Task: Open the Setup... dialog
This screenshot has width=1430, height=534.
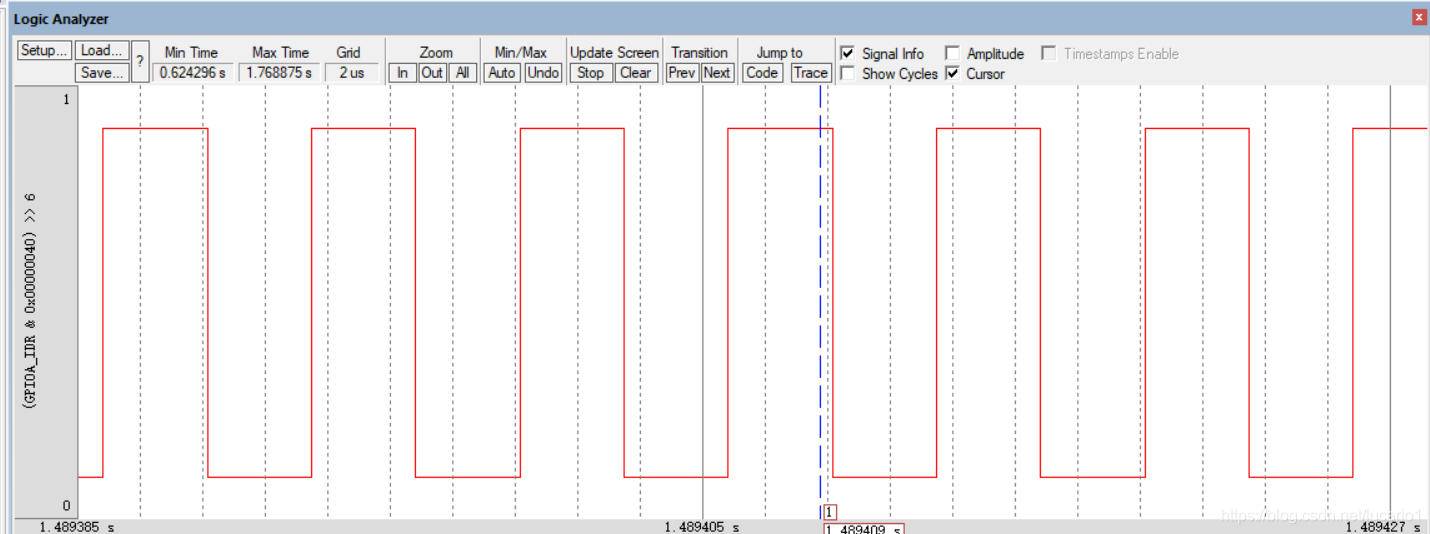Action: click(x=45, y=50)
